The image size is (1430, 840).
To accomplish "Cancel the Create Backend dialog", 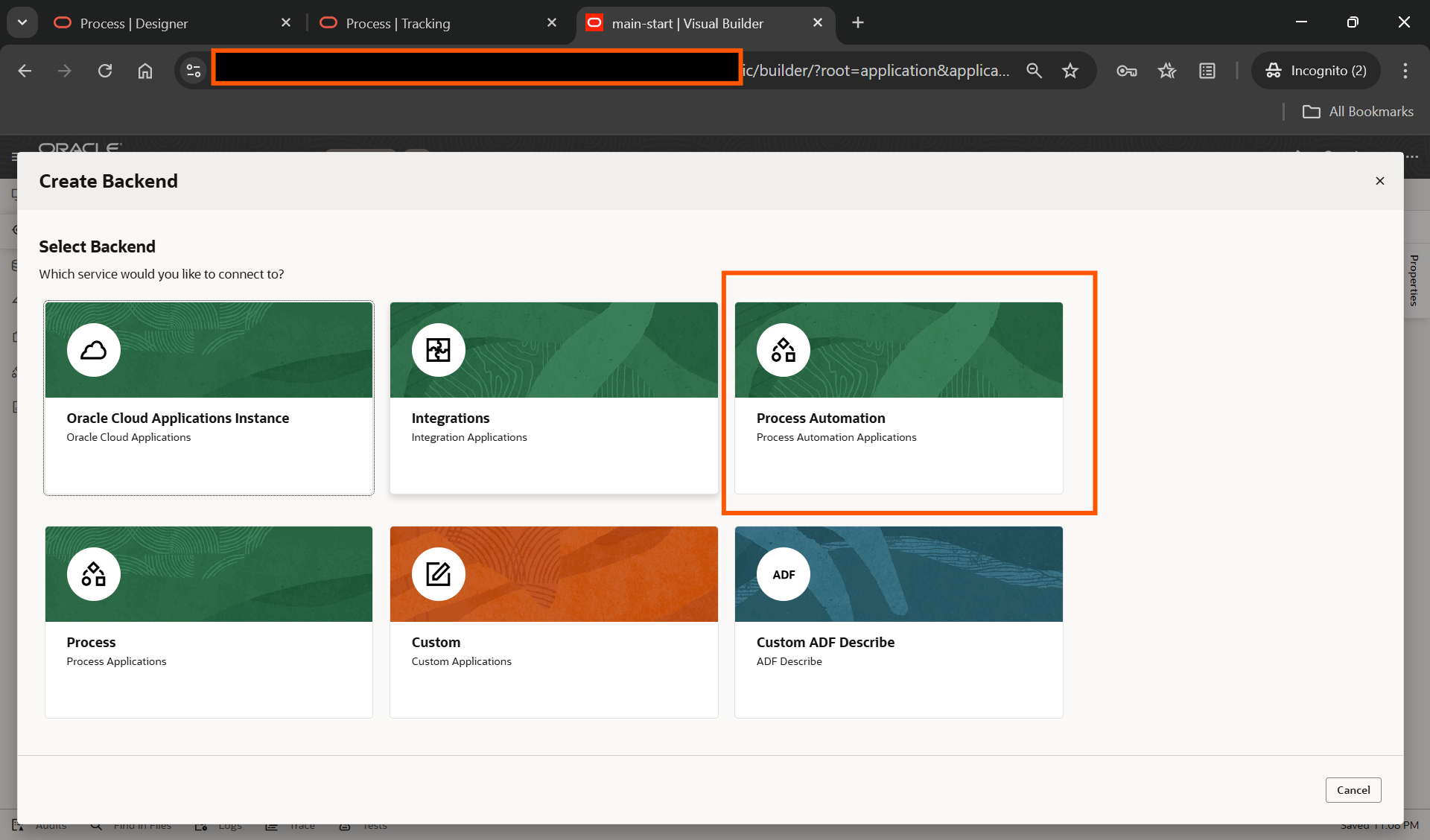I will (x=1353, y=790).
